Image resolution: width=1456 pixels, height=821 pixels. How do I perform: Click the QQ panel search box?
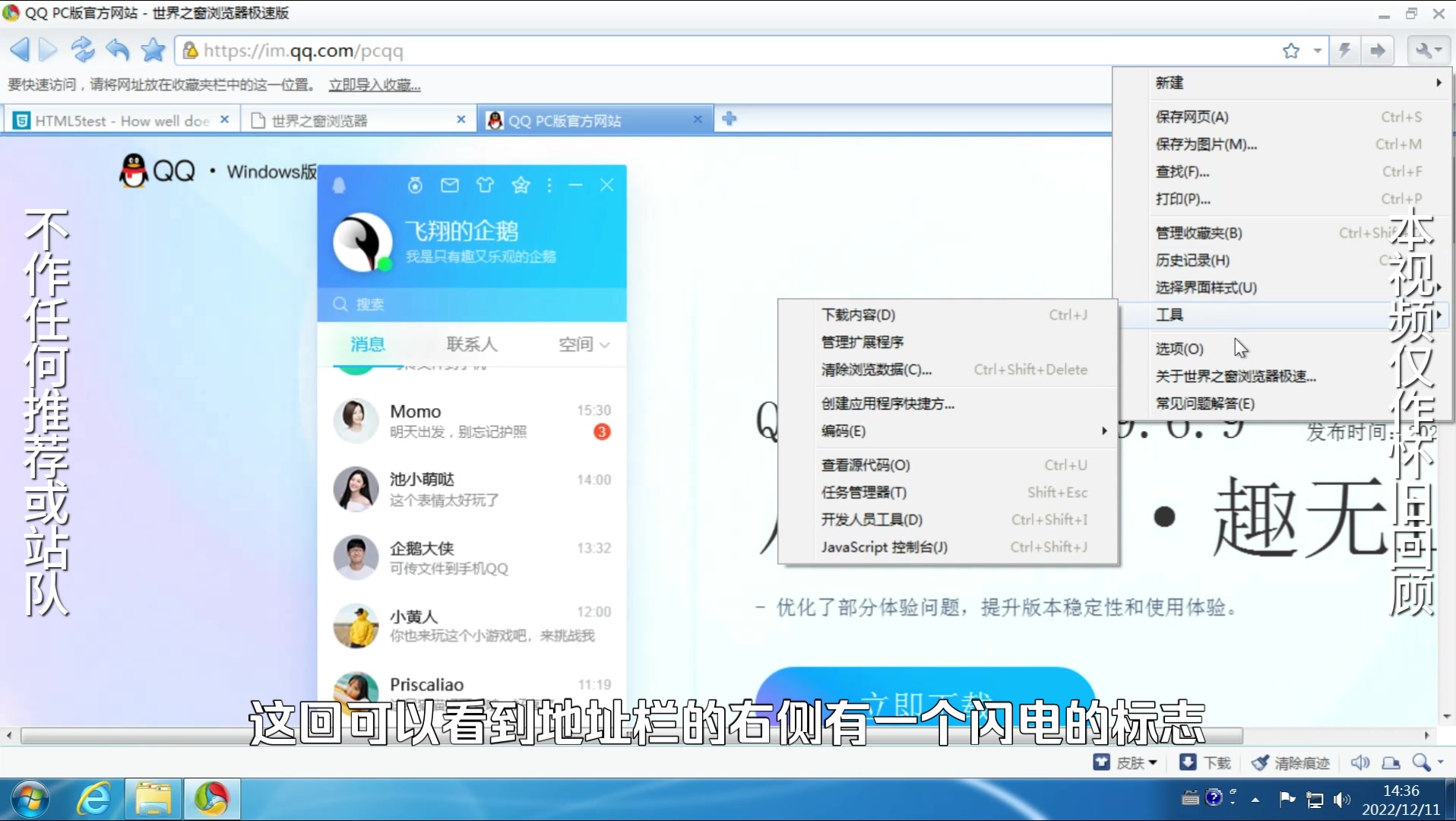coord(472,304)
